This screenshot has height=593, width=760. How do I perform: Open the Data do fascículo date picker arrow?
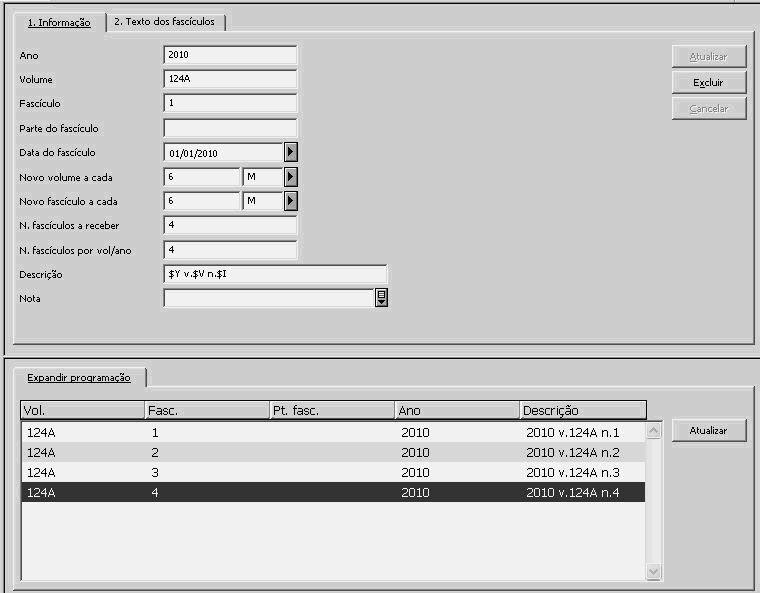click(x=290, y=152)
